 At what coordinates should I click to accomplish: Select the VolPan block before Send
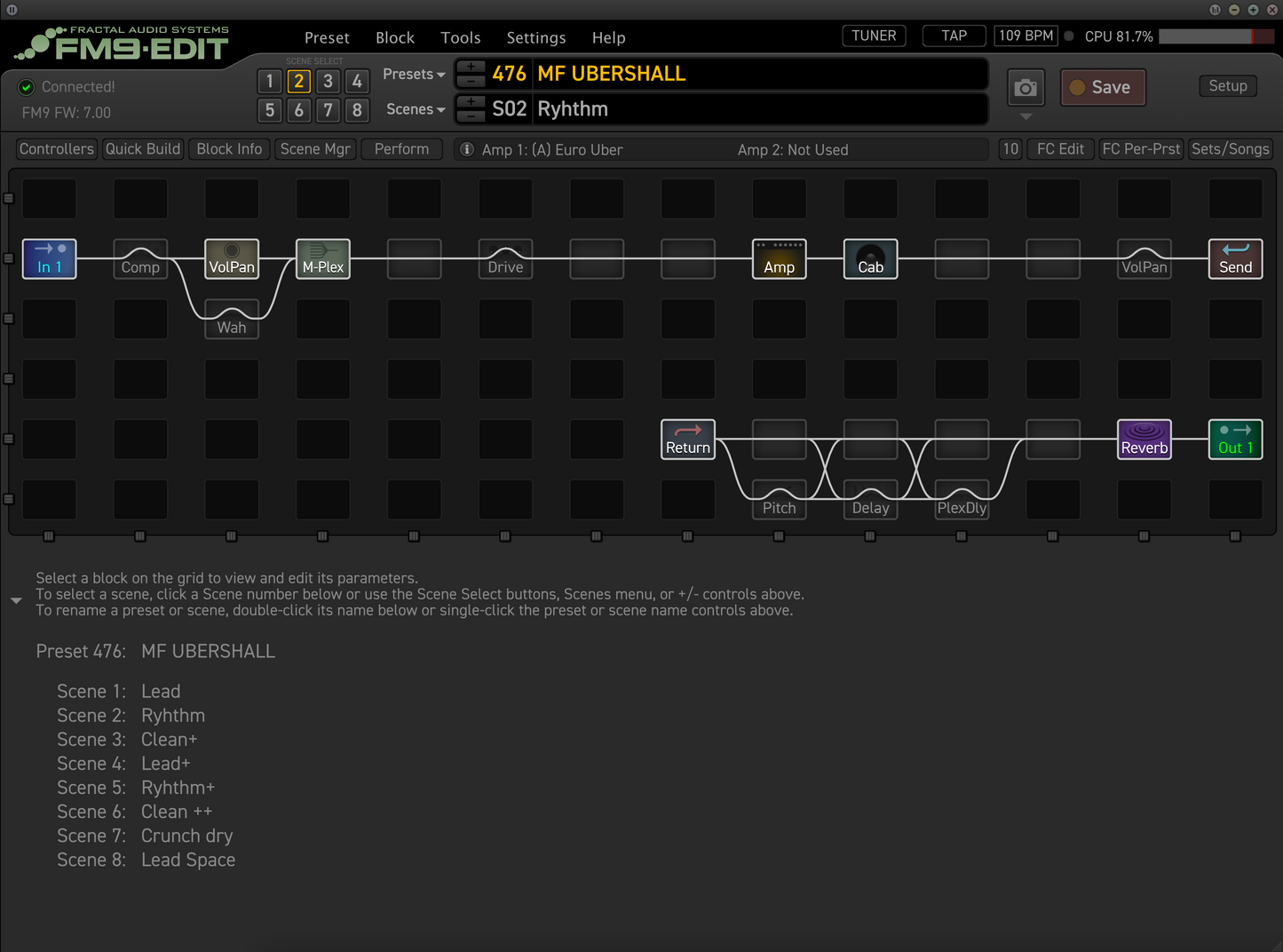(x=1144, y=258)
